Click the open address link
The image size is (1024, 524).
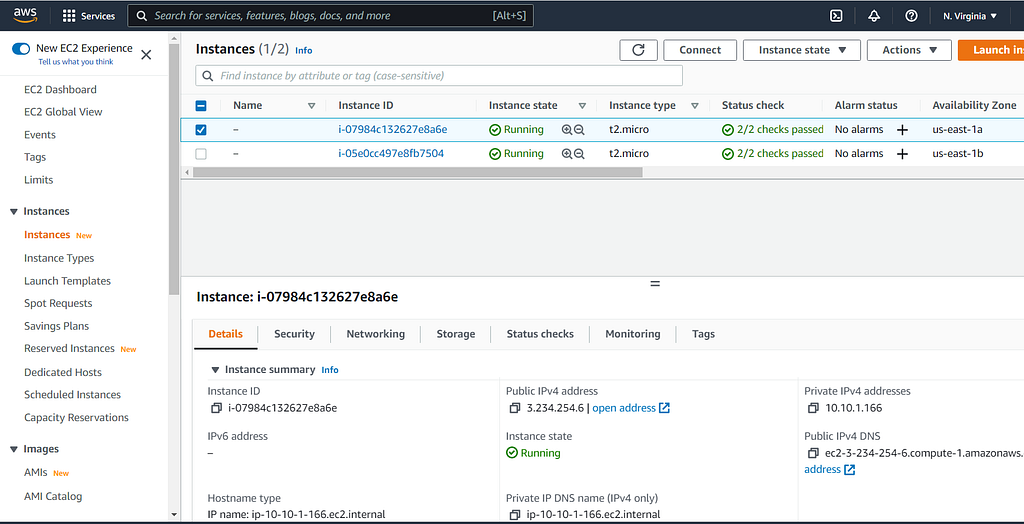(624, 408)
